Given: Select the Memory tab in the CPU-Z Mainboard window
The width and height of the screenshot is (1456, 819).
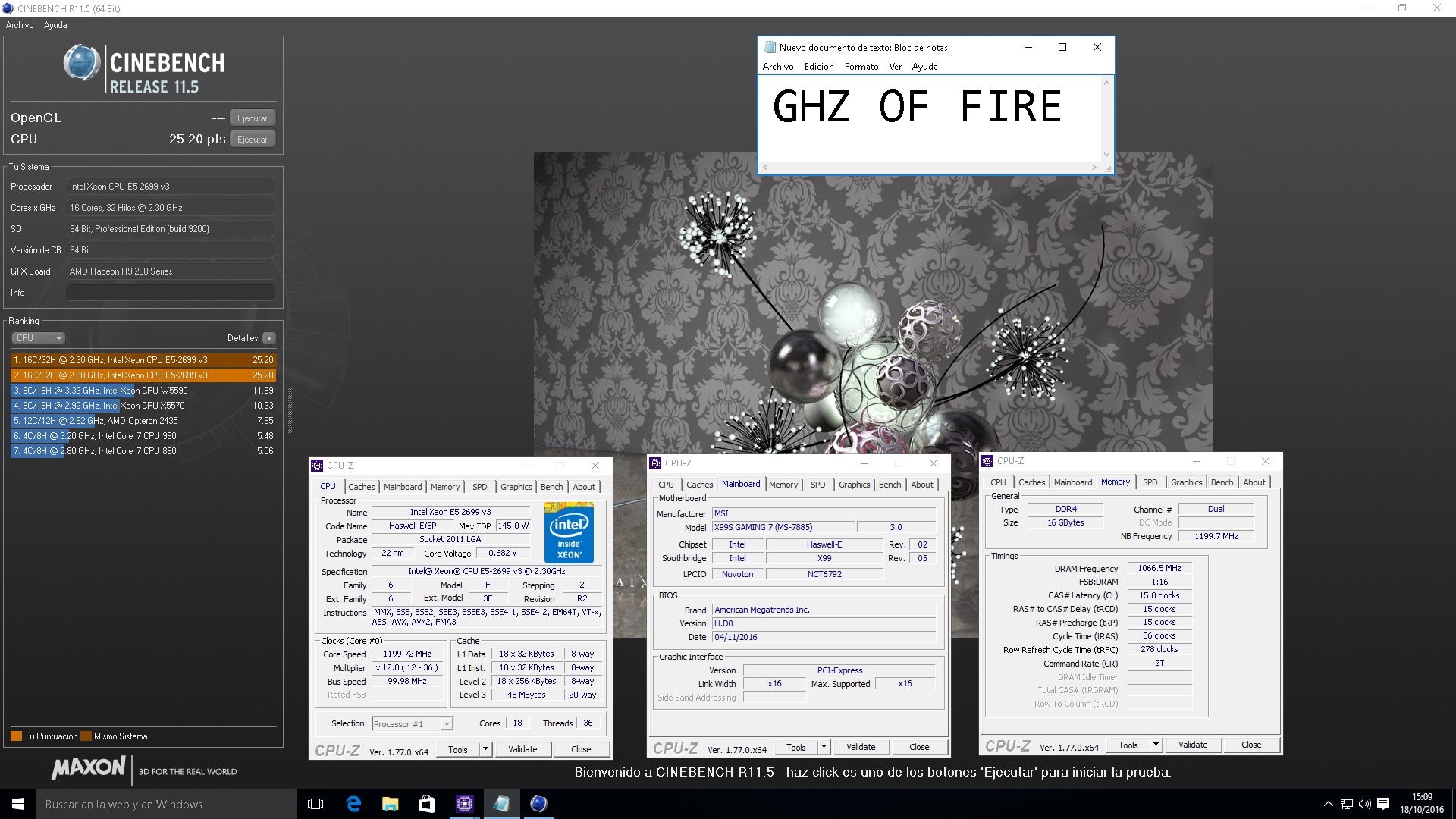Looking at the screenshot, I should (783, 485).
